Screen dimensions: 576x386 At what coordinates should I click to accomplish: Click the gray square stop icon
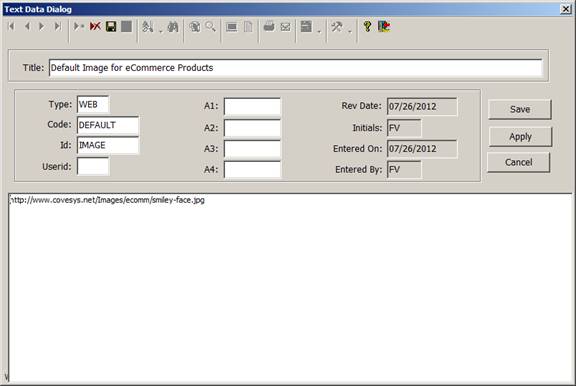point(126,26)
